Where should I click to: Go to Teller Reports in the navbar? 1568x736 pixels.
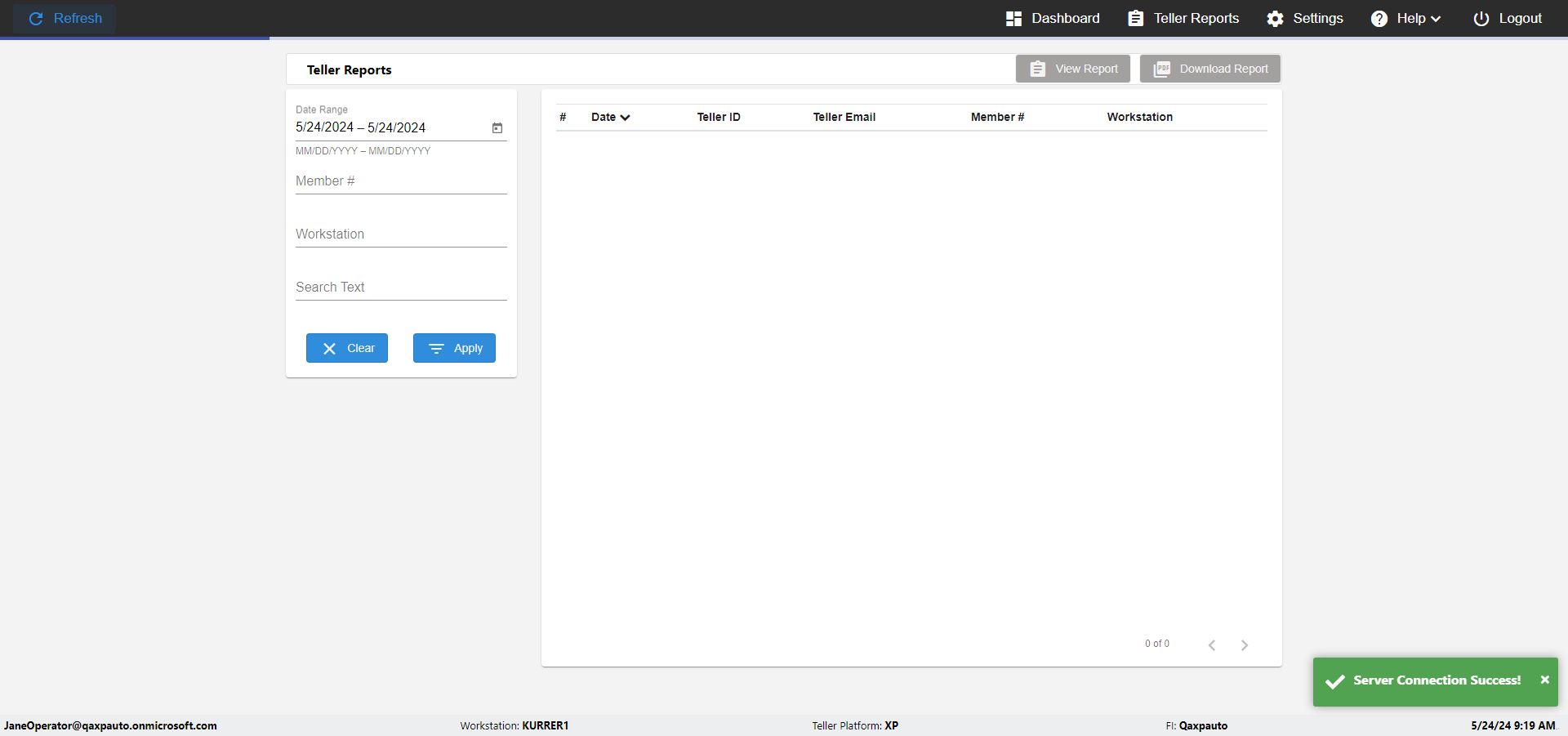tap(1183, 18)
